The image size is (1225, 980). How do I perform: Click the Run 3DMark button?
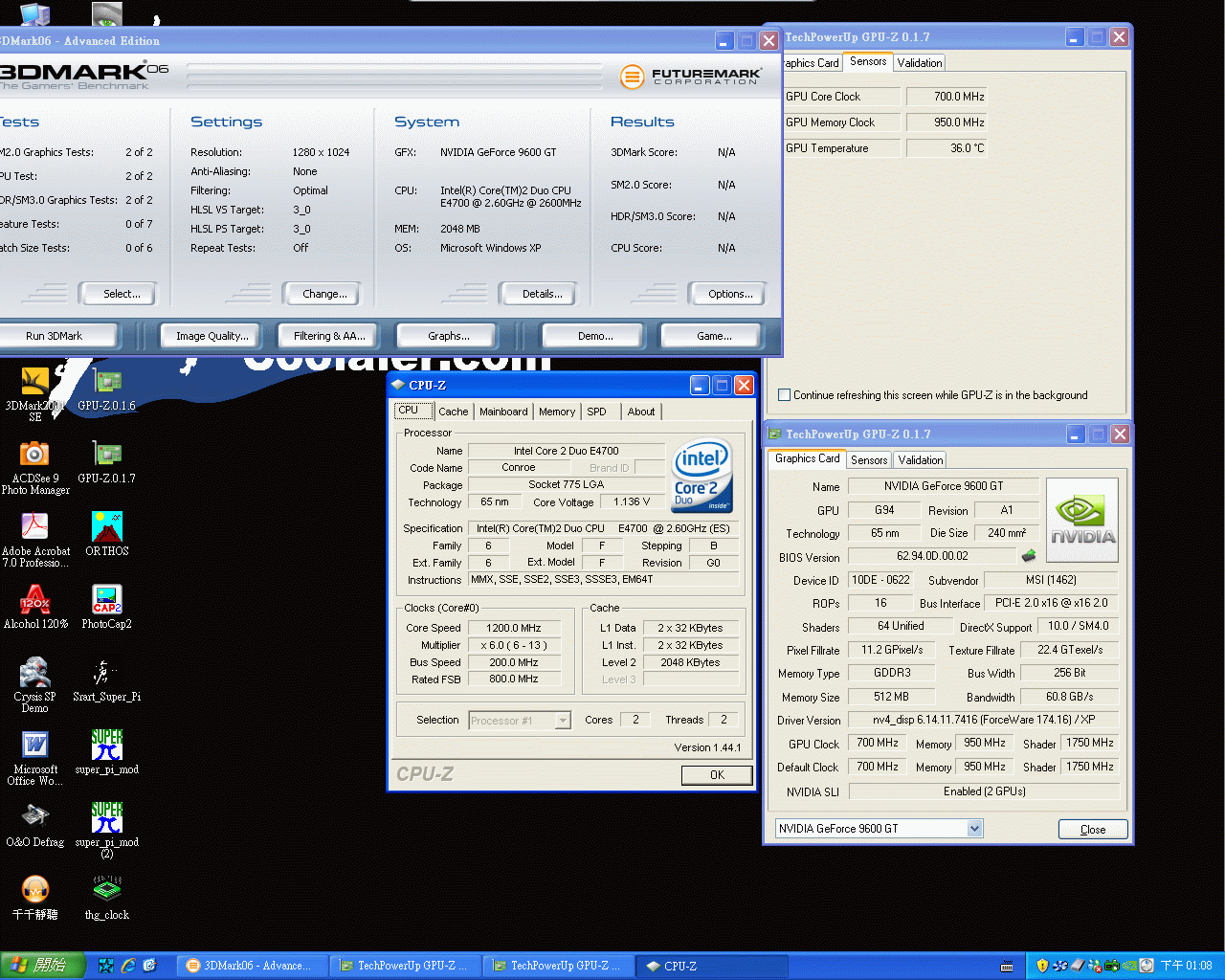click(x=55, y=336)
